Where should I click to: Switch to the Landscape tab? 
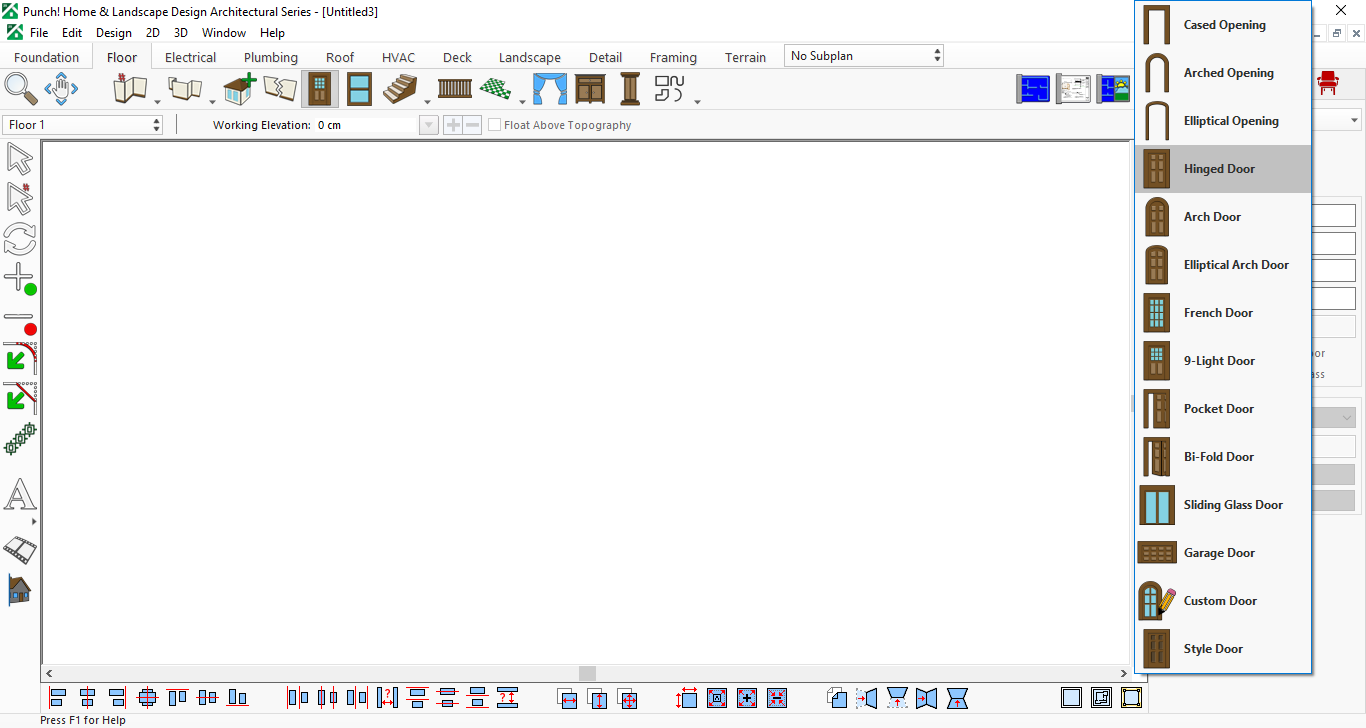point(530,57)
